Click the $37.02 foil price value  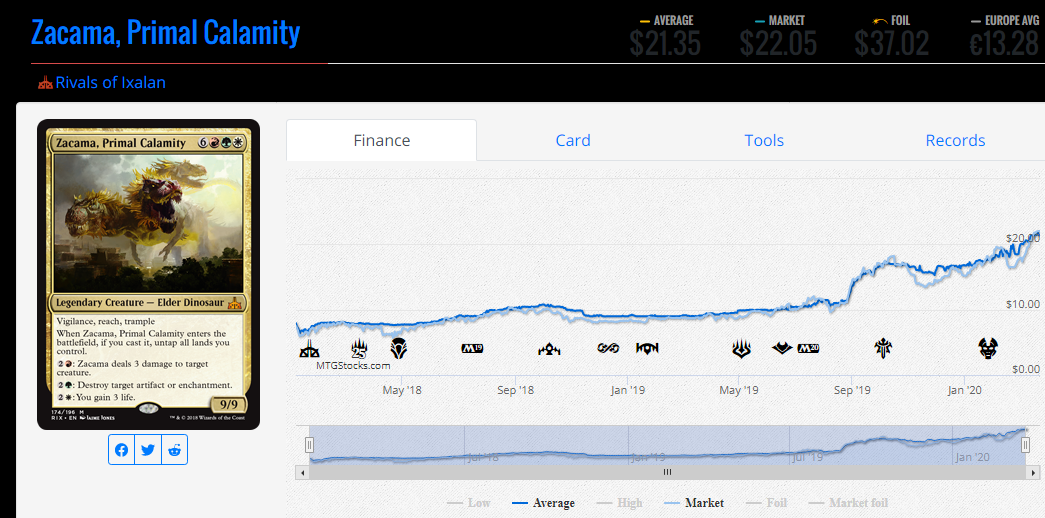(892, 43)
